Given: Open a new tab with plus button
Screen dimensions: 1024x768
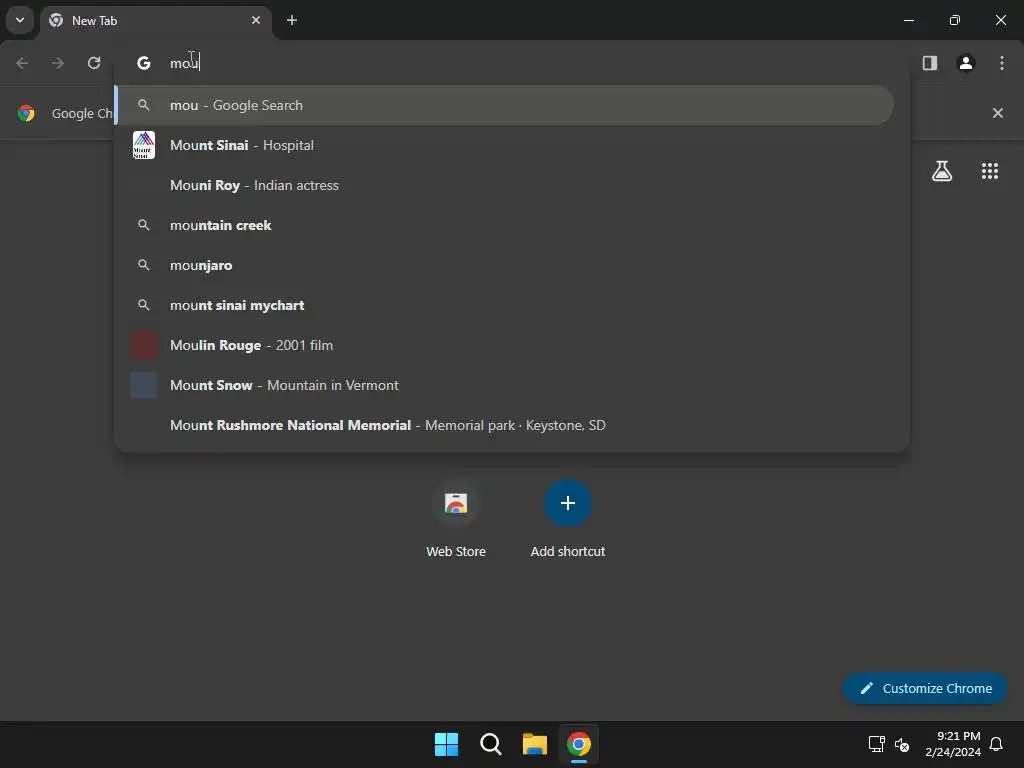Looking at the screenshot, I should (x=292, y=20).
